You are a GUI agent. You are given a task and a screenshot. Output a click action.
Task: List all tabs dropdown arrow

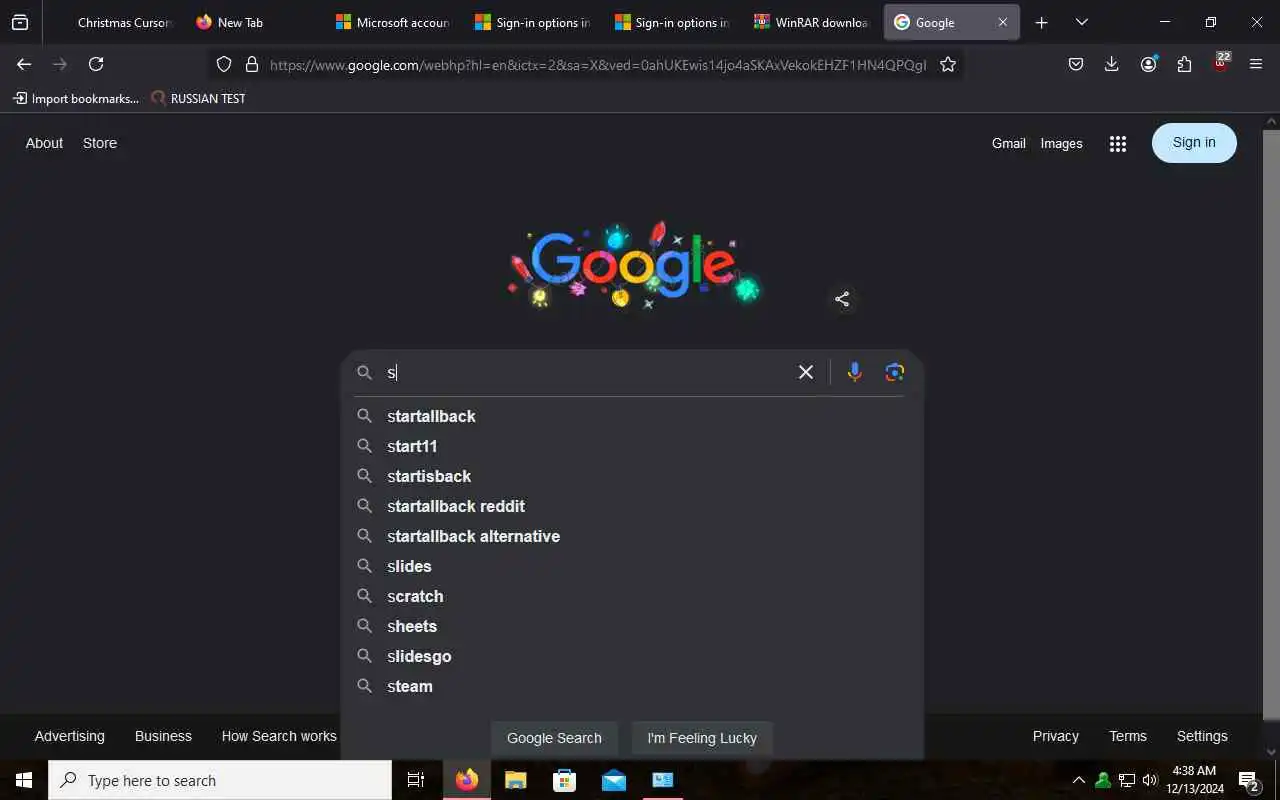tap(1081, 22)
